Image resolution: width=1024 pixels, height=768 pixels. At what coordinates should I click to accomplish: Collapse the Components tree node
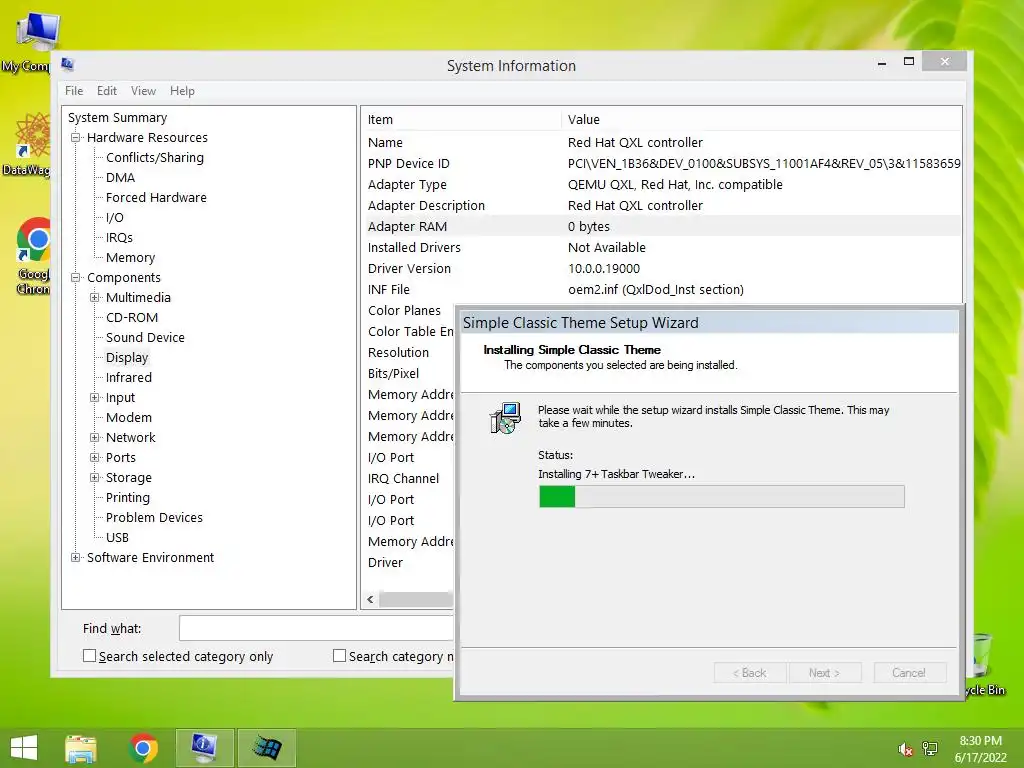point(76,278)
